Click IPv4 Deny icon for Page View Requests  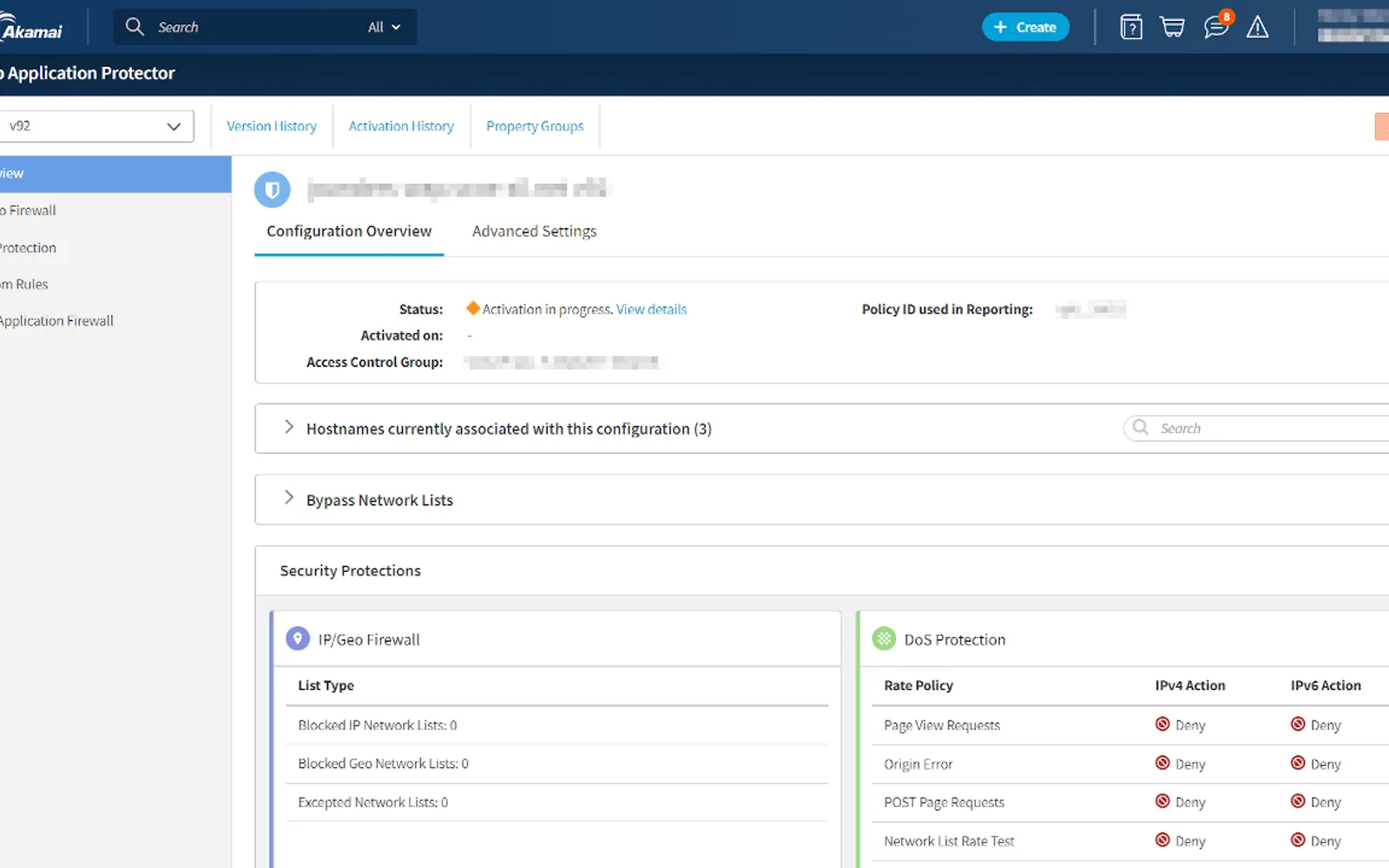click(x=1162, y=724)
